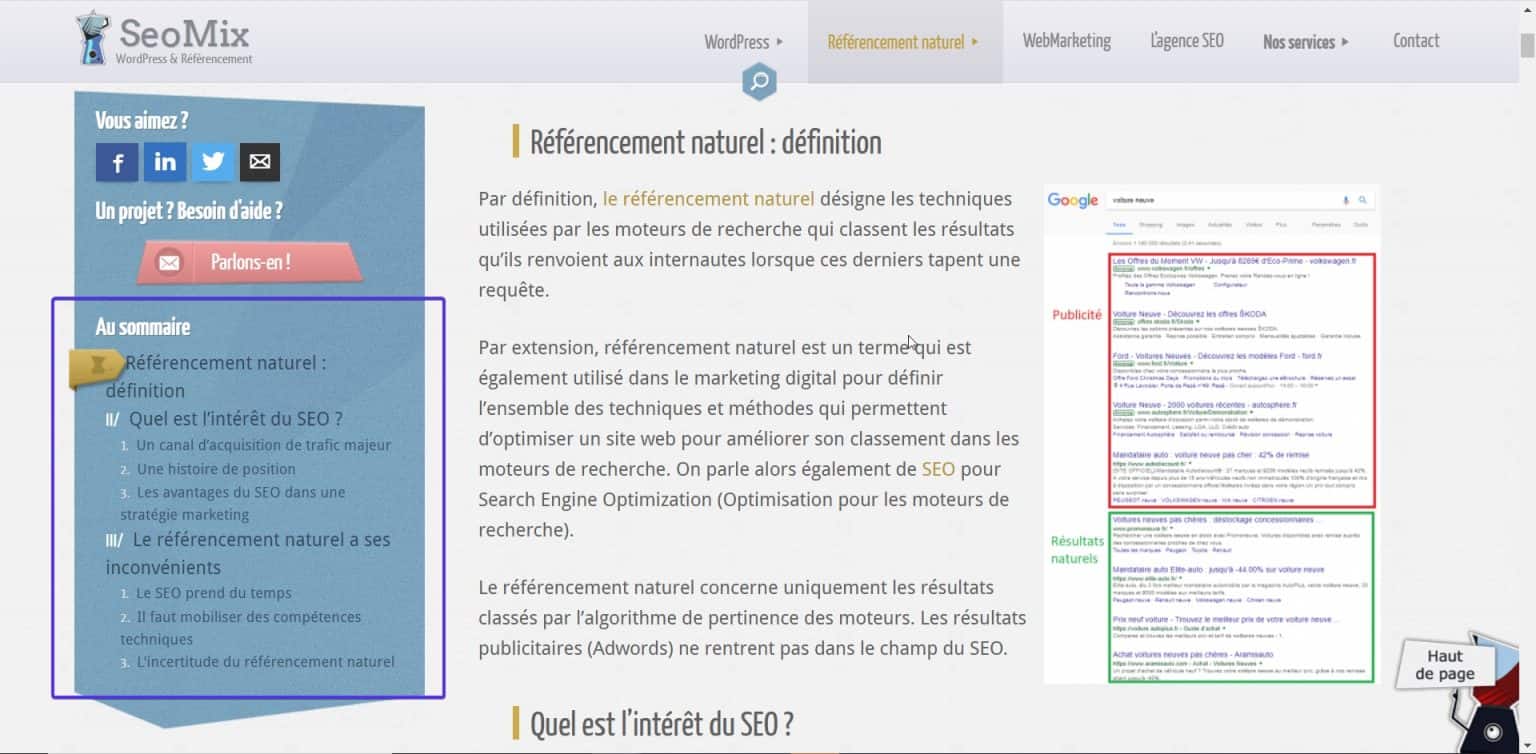Open the Référencement naturel dropdown
This screenshot has width=1536, height=754.
898,41
